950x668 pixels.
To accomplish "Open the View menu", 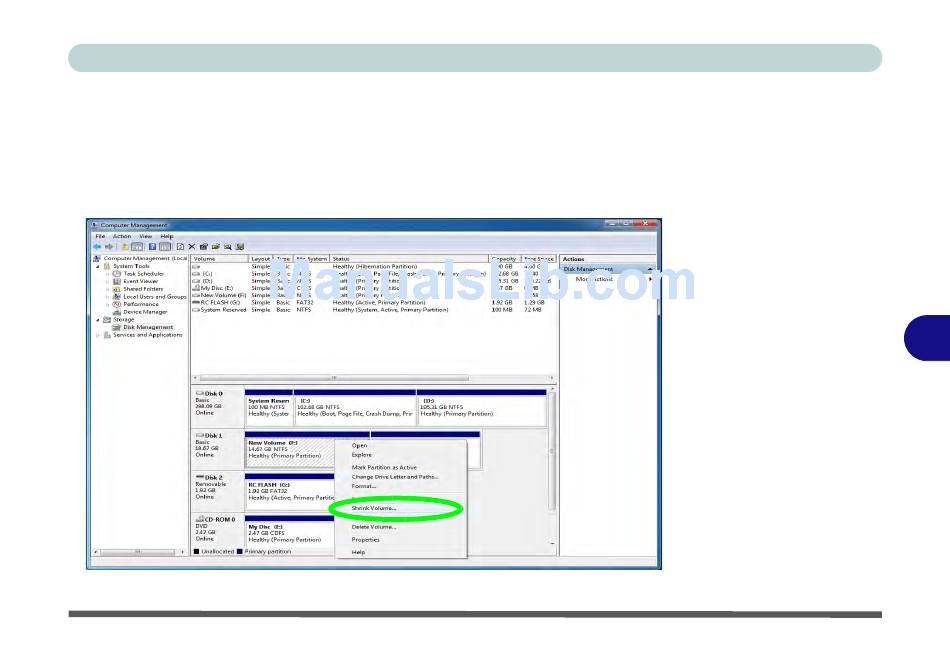I will [x=146, y=237].
